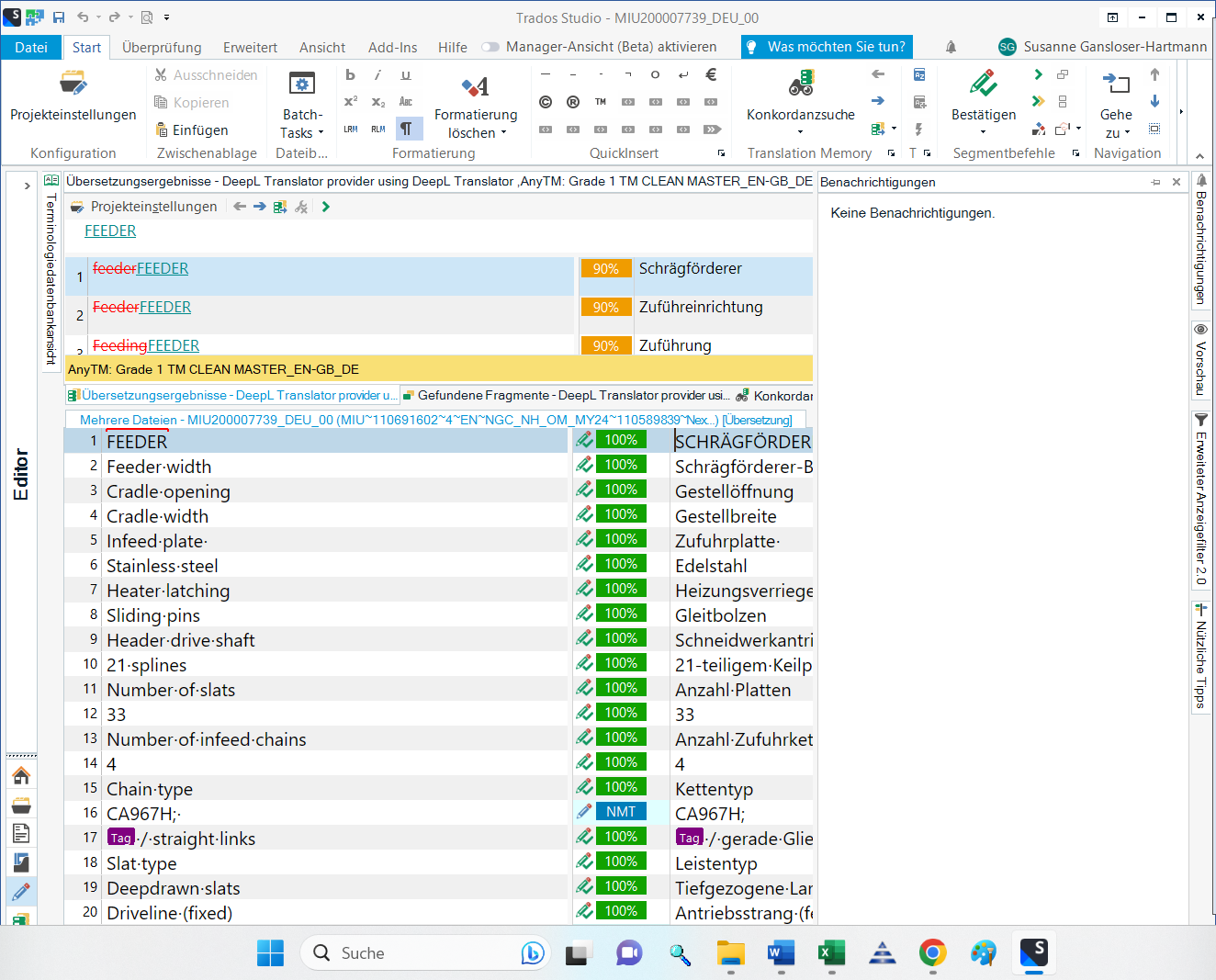Apply bold formatting in ribbon
1216x980 pixels.
tap(350, 75)
